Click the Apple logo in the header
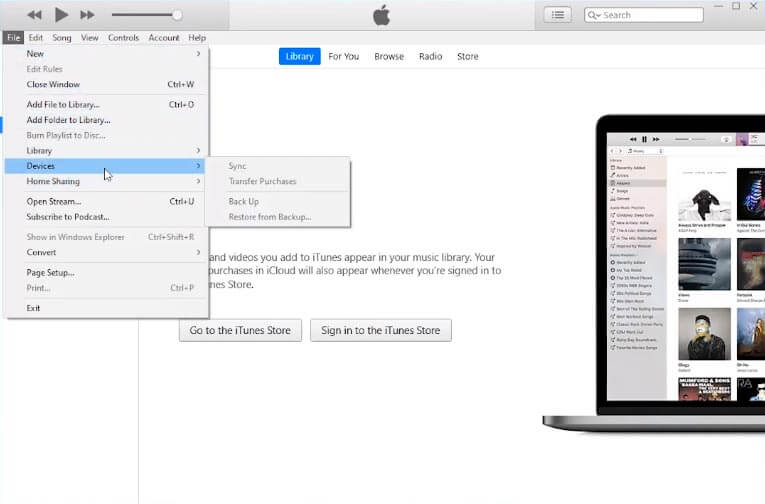Viewport: 765px width, 504px height. [x=381, y=15]
